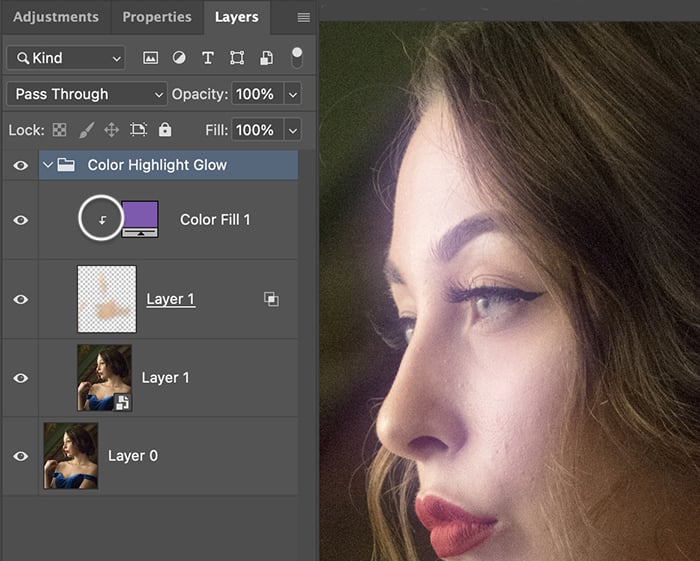Filter for smart objects icon
Viewport: 700px width, 561px height.
[267, 58]
